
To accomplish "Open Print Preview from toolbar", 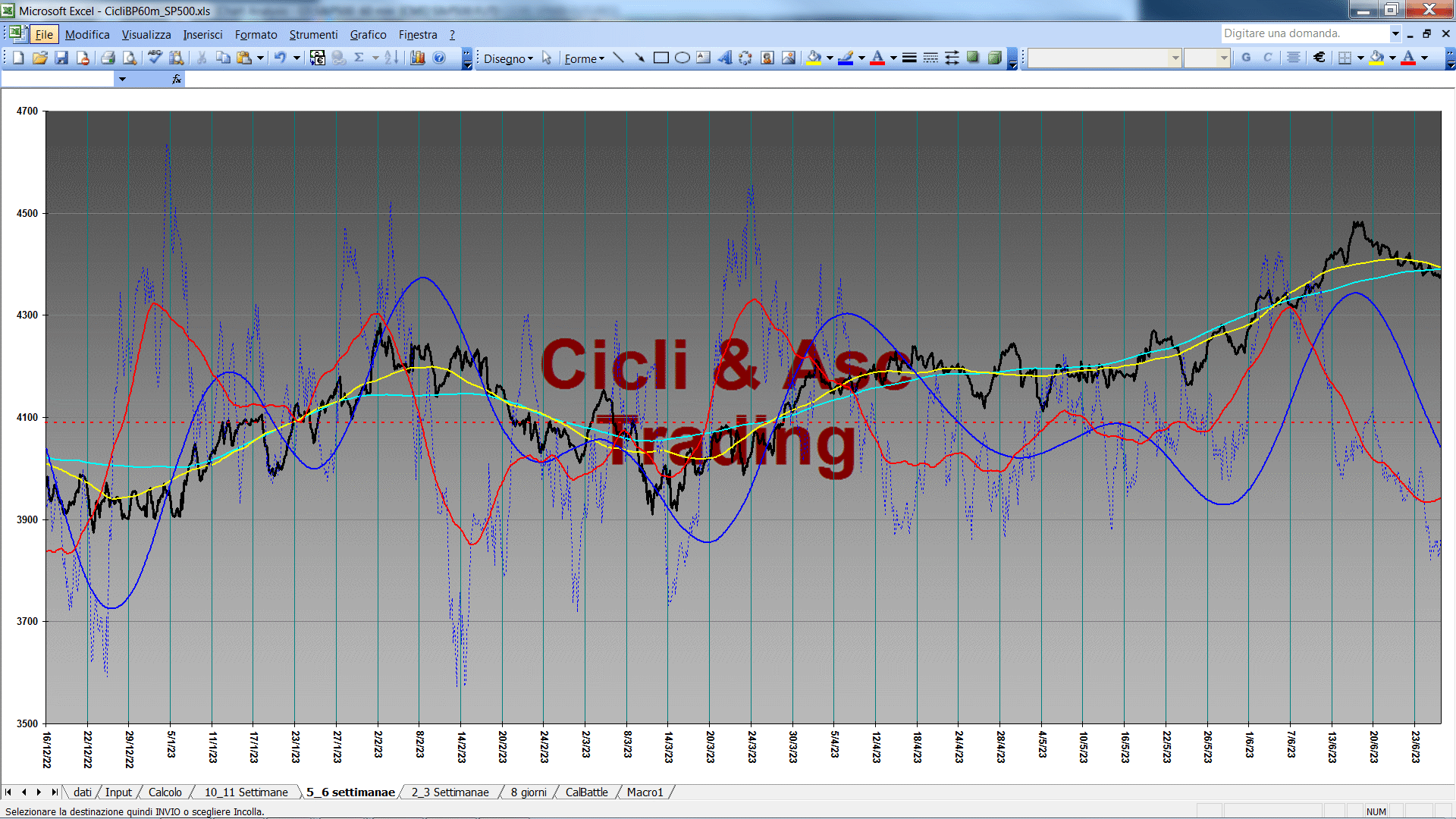I will coord(130,58).
